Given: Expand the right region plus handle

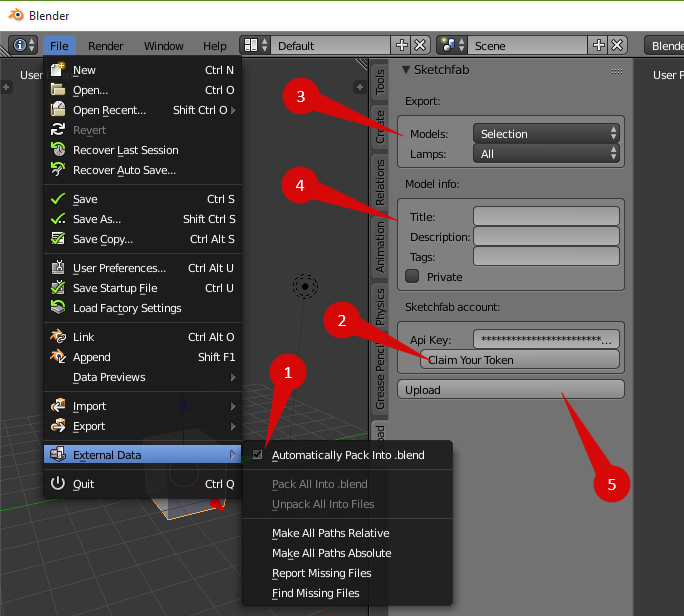Looking at the screenshot, I should [x=359, y=87].
